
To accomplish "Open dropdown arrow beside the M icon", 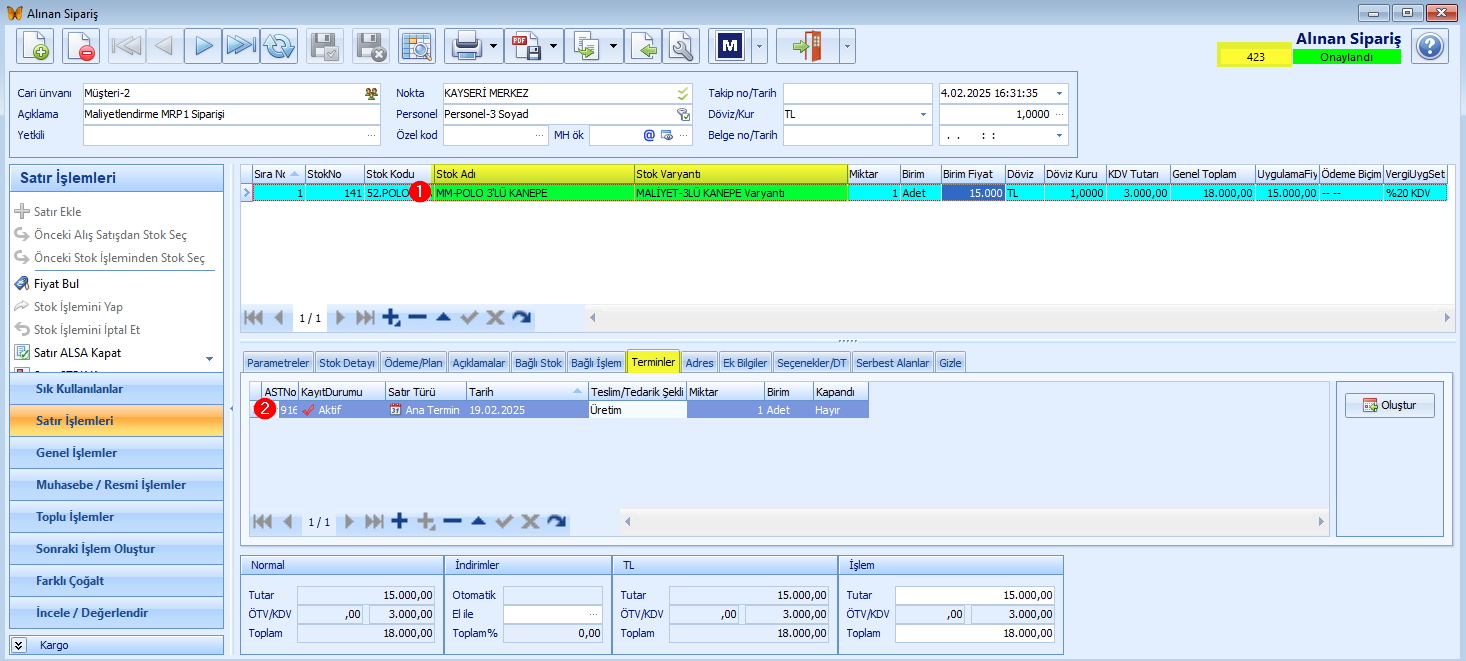I will (x=759, y=46).
